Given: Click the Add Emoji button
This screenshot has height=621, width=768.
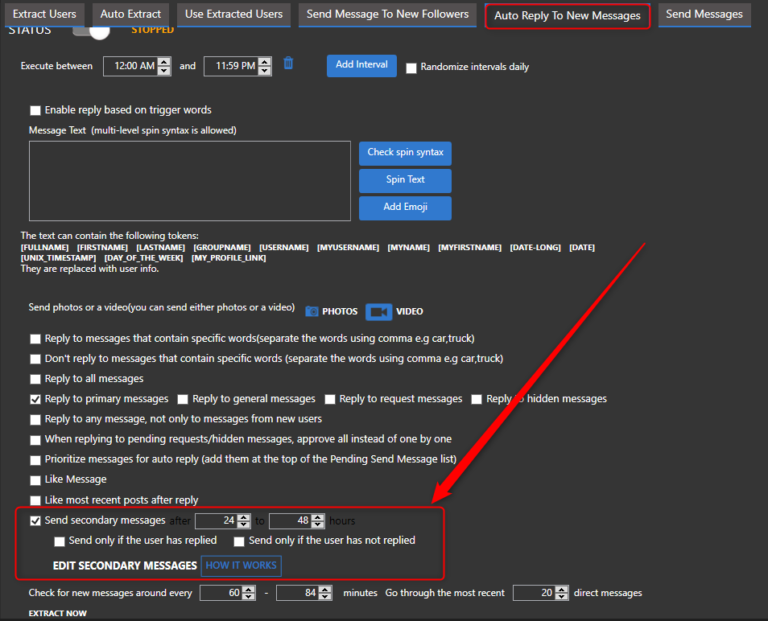Looking at the screenshot, I should (x=405, y=208).
